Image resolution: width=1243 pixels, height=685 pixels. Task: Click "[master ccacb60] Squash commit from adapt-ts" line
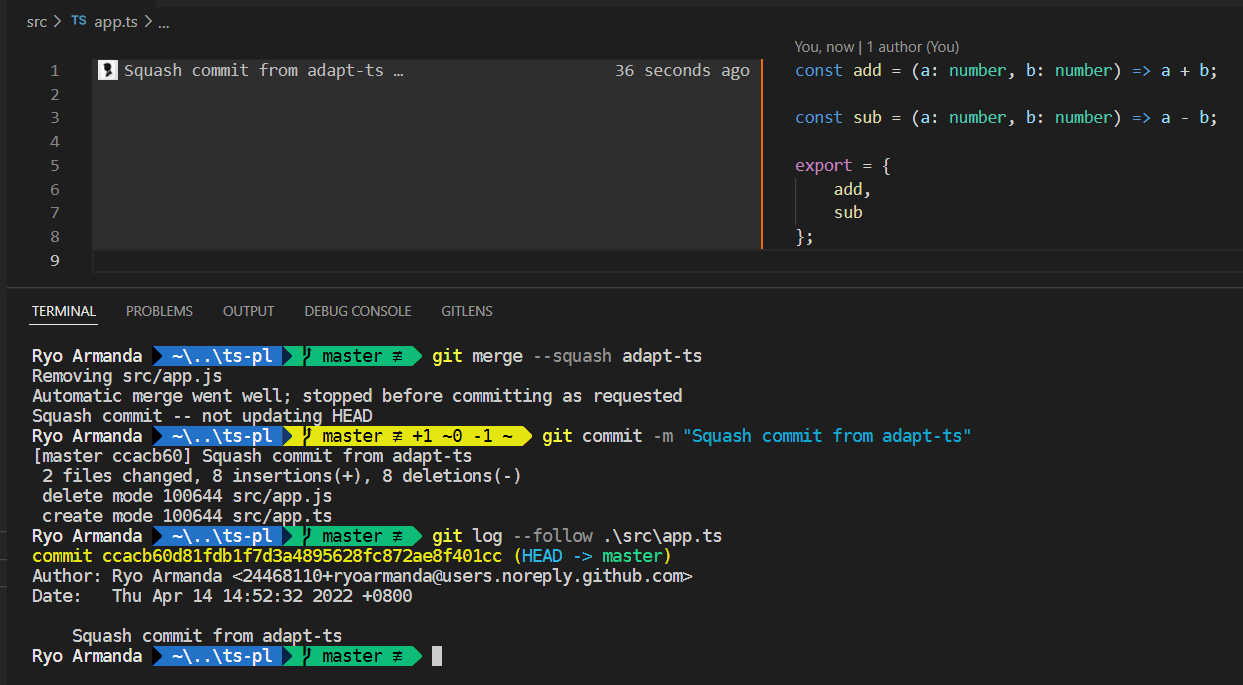click(x=252, y=456)
